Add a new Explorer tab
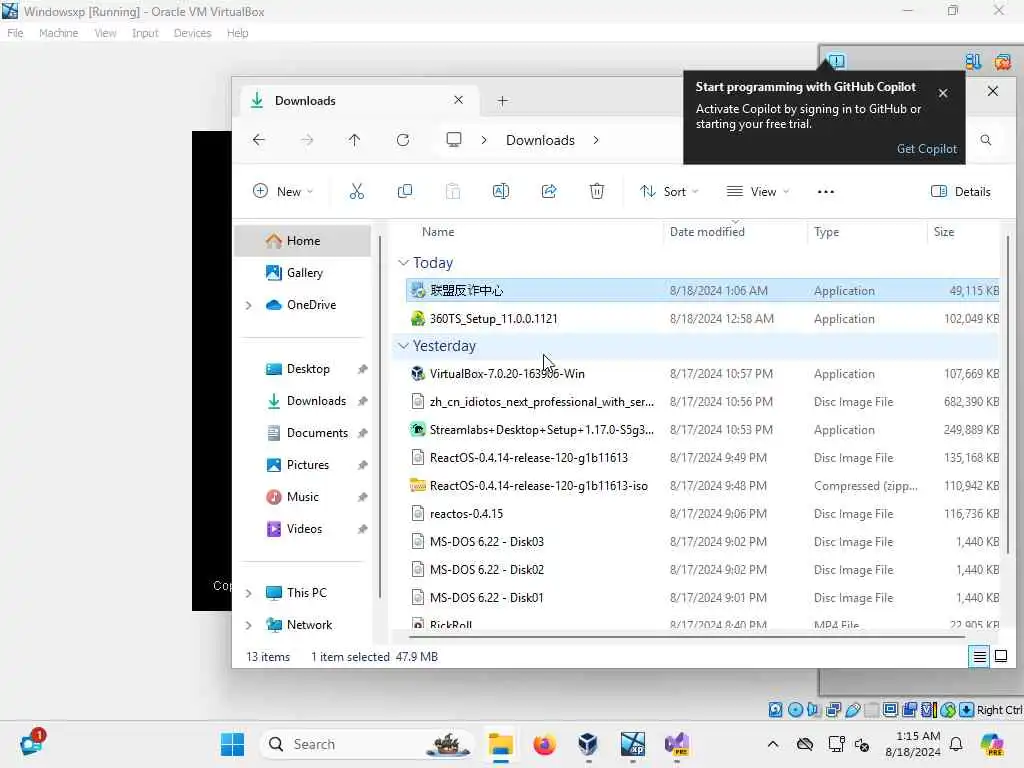This screenshot has width=1024, height=768. 502,101
